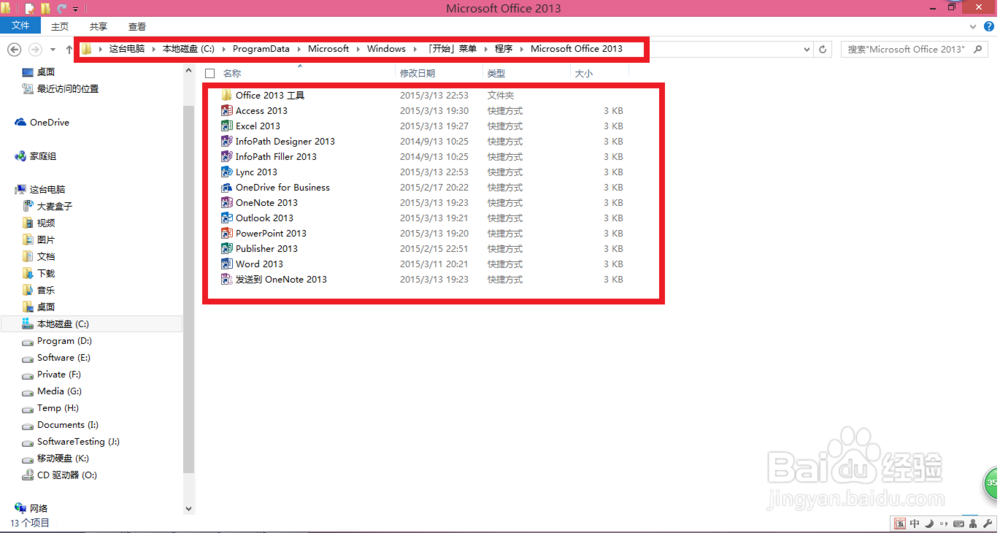
Task: Select Documents (I:) drive in tree
Action: (68, 425)
